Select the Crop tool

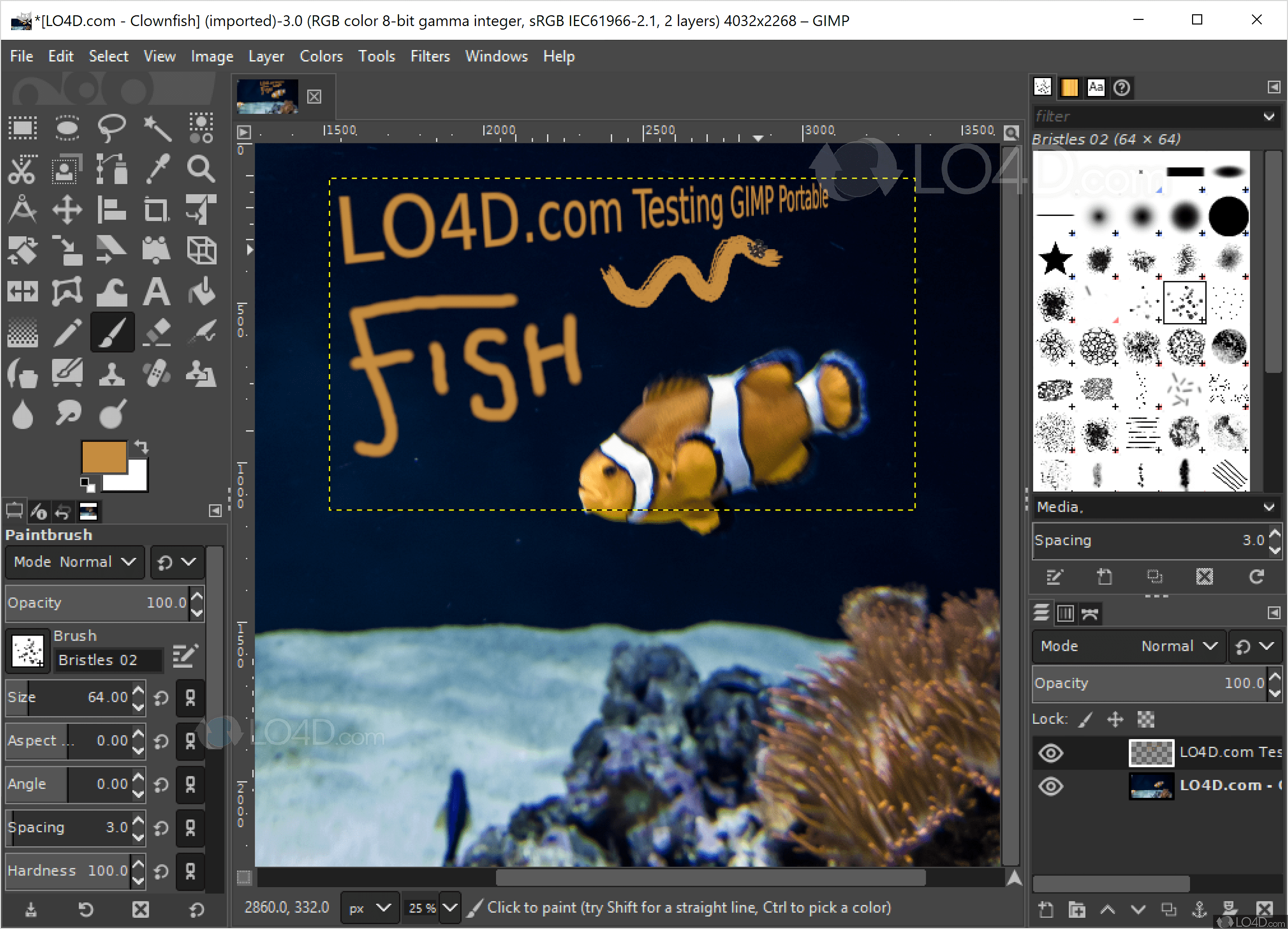pos(156,210)
